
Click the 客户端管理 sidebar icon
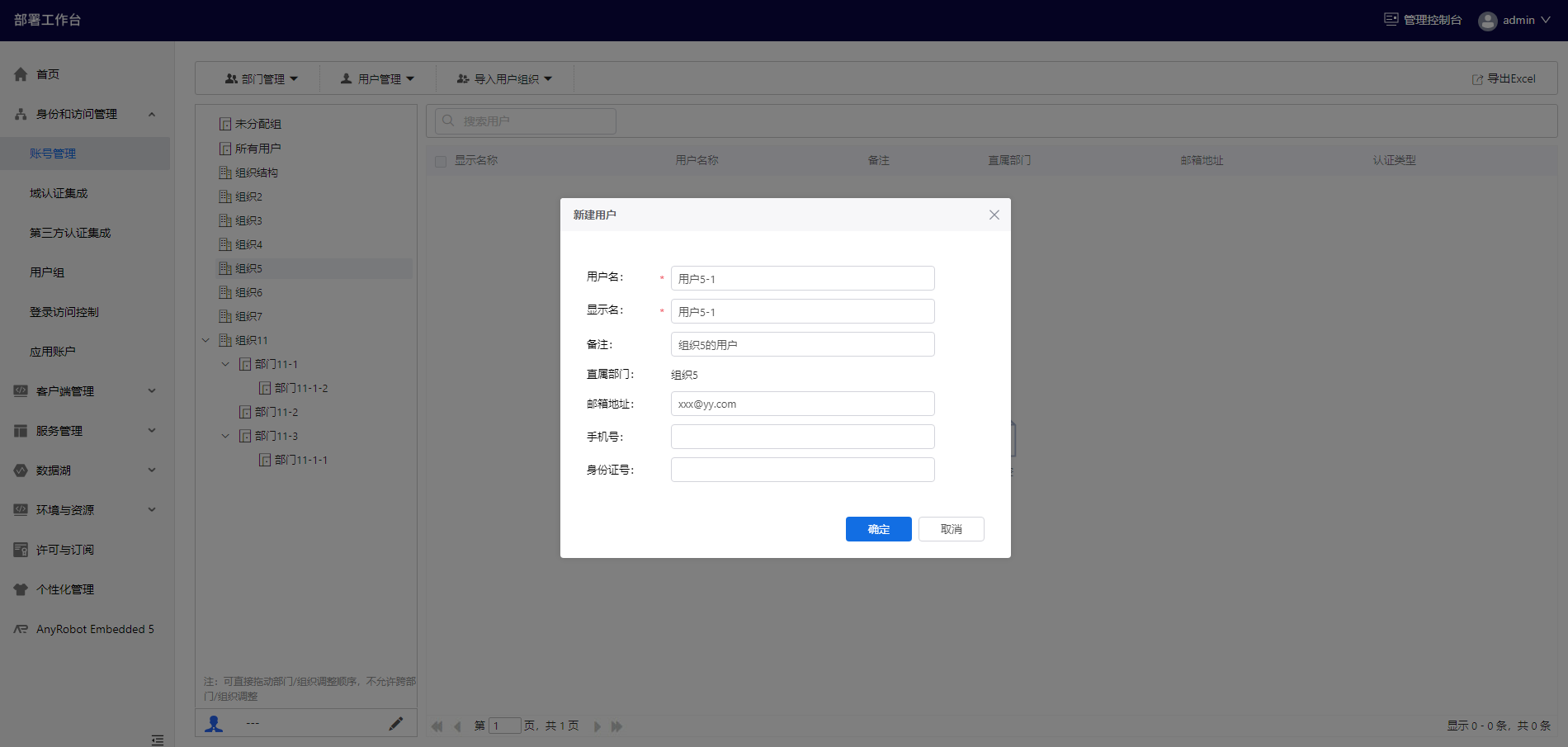(x=21, y=391)
